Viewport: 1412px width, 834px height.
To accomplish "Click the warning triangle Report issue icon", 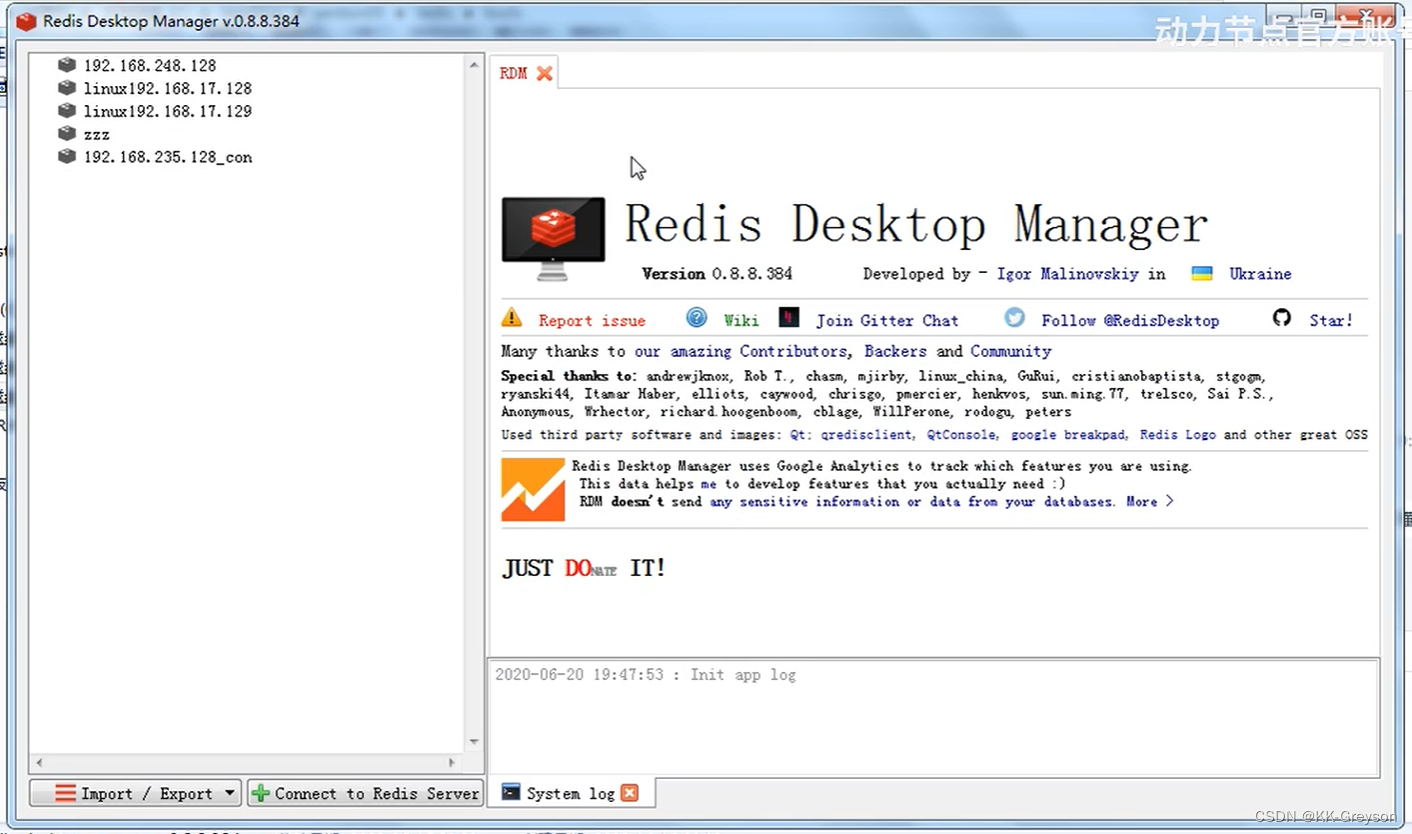I will pos(512,318).
